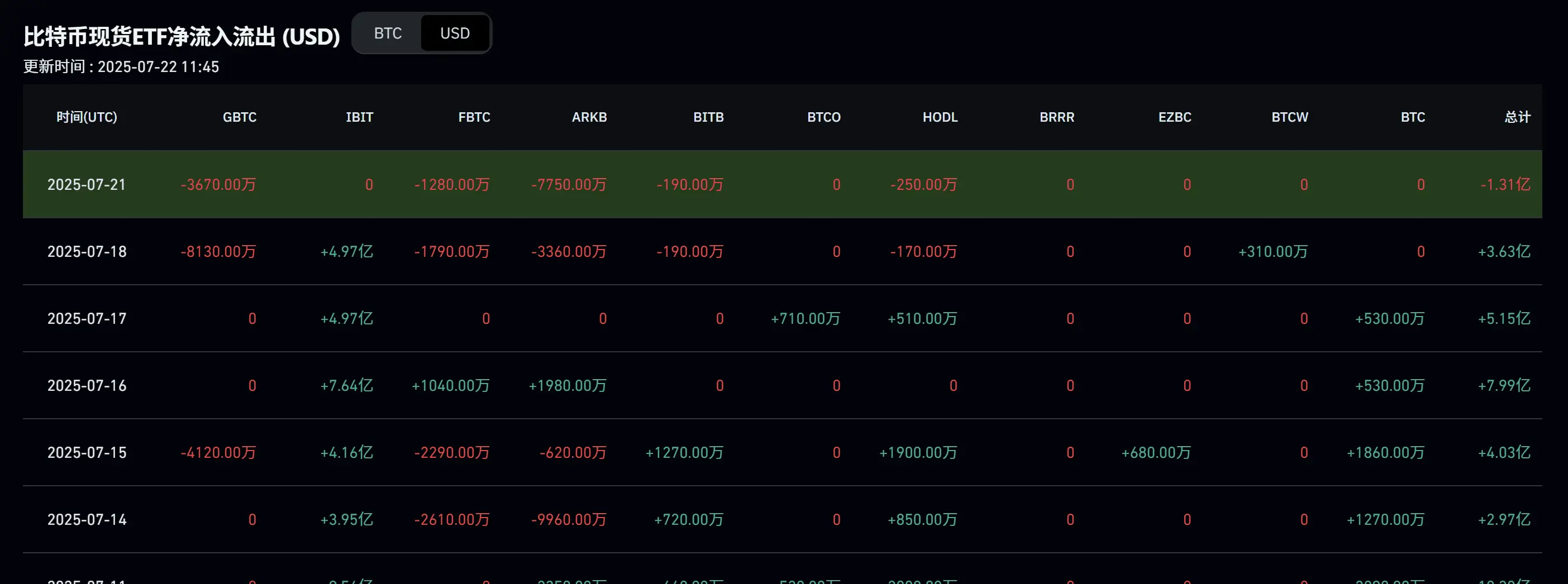This screenshot has height=584, width=1568.
Task: Click the BRRR column header
Action: pyautogui.click(x=1057, y=117)
